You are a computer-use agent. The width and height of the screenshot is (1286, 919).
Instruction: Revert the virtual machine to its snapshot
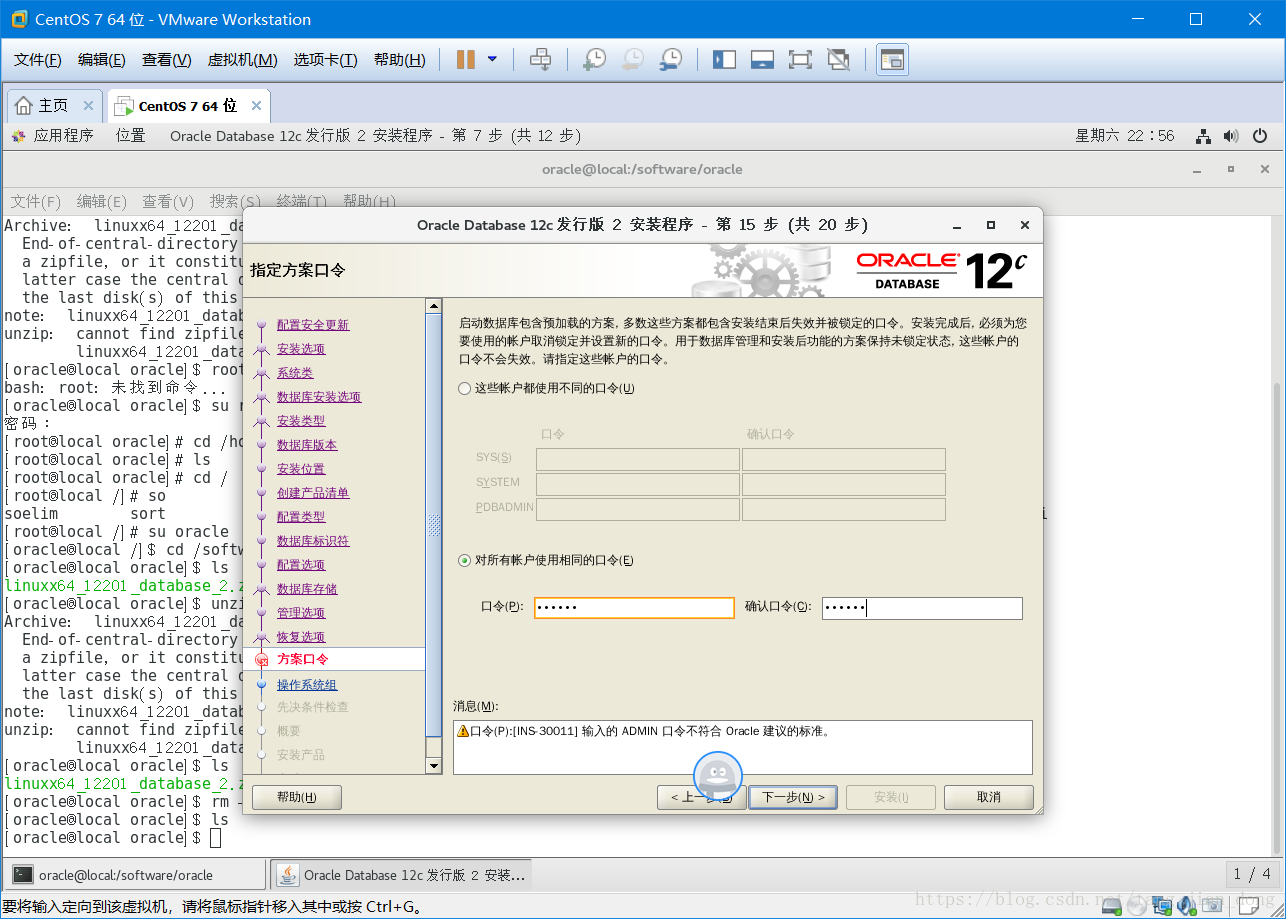pyautogui.click(x=632, y=60)
